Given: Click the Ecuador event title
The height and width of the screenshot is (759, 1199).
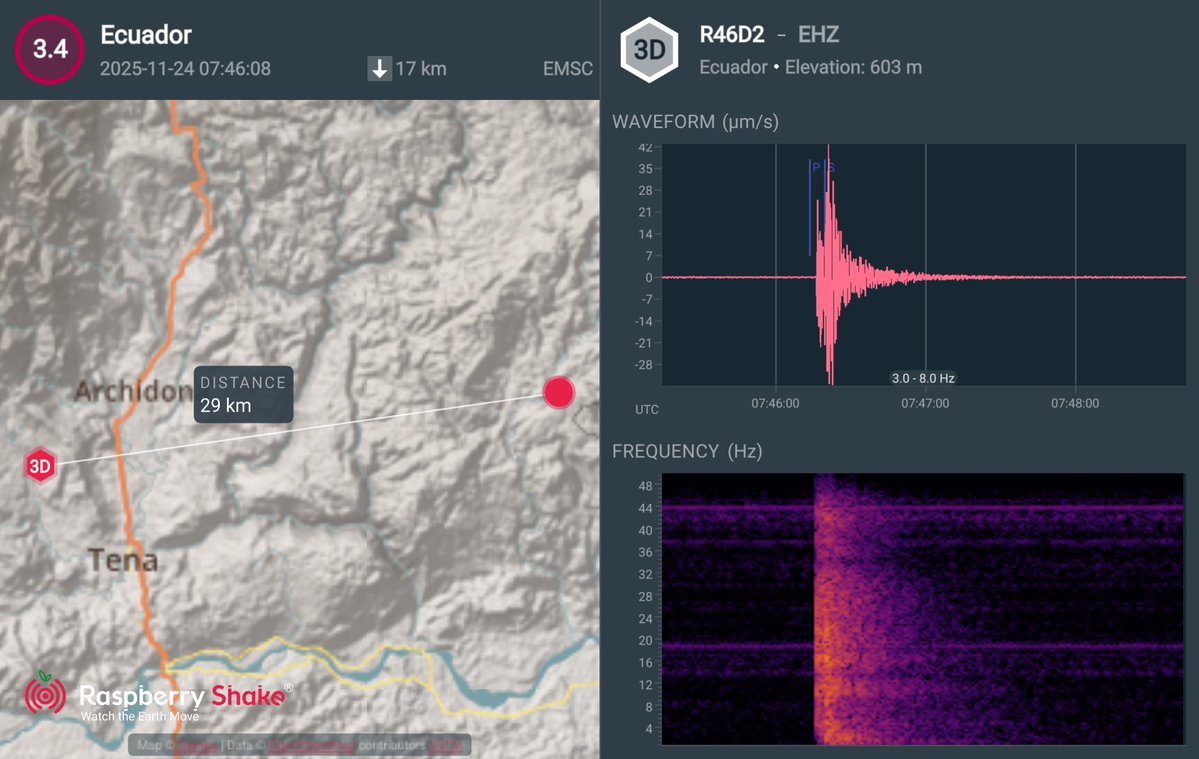Looking at the screenshot, I should (145, 35).
